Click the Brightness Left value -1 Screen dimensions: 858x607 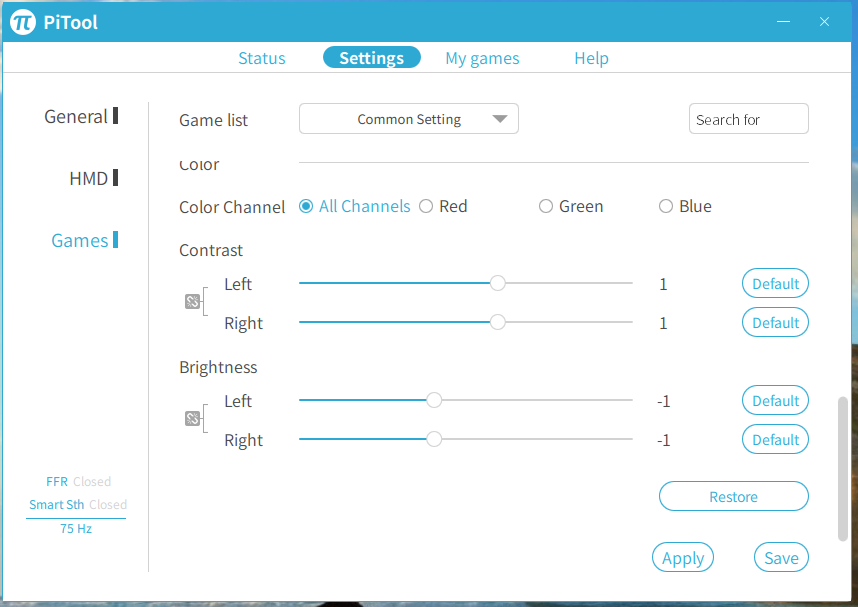pyautogui.click(x=663, y=402)
